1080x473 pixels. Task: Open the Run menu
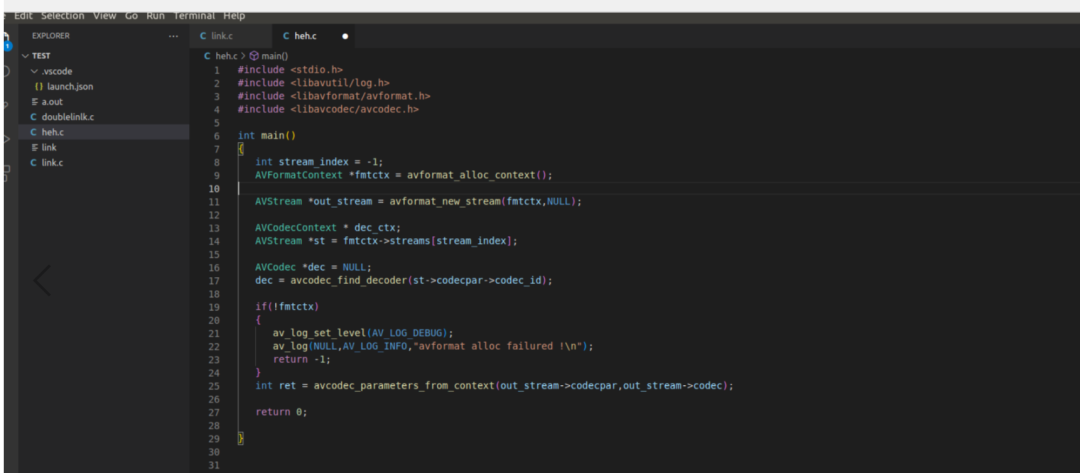156,16
